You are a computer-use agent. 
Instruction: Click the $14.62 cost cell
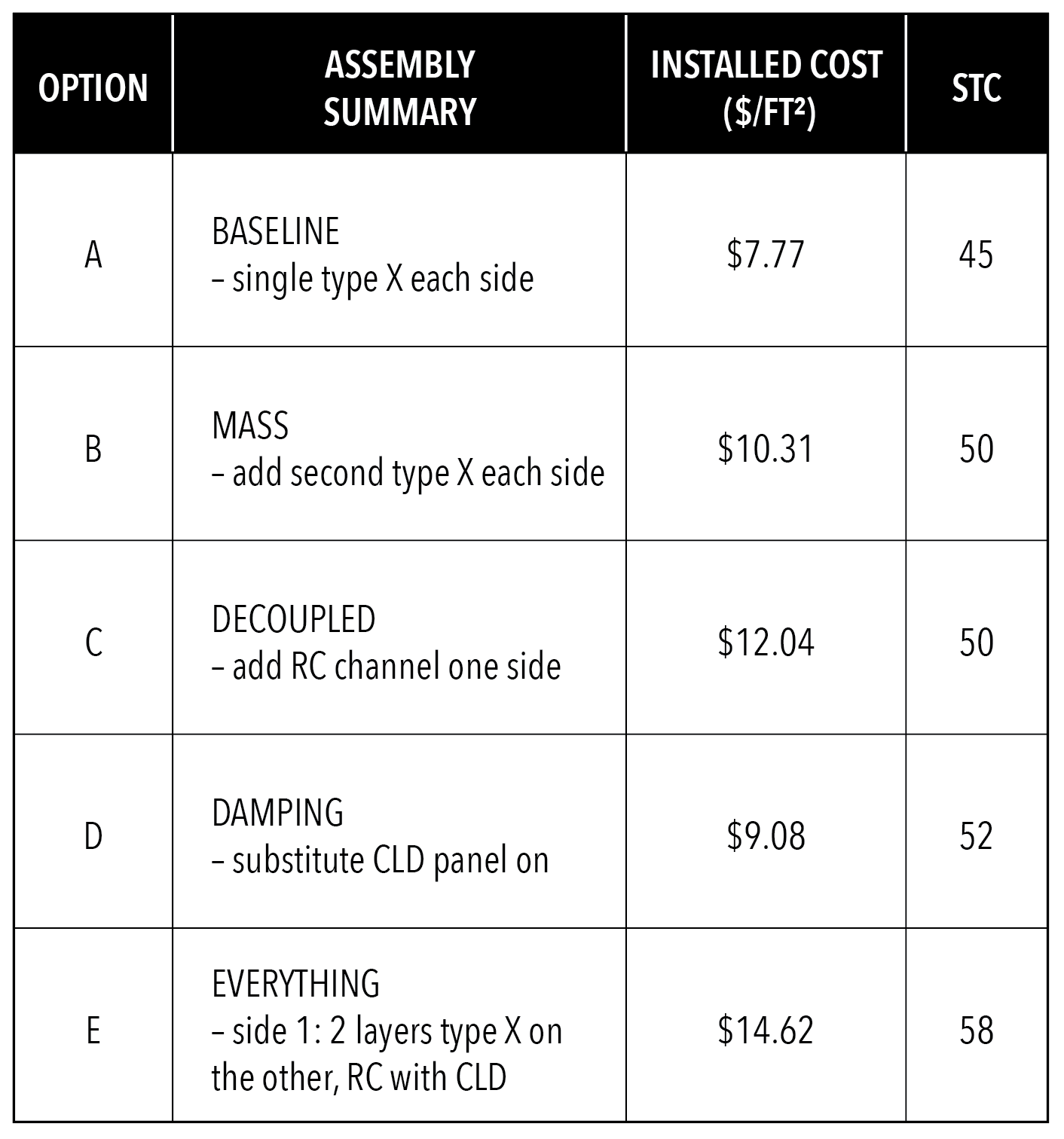point(766,1030)
